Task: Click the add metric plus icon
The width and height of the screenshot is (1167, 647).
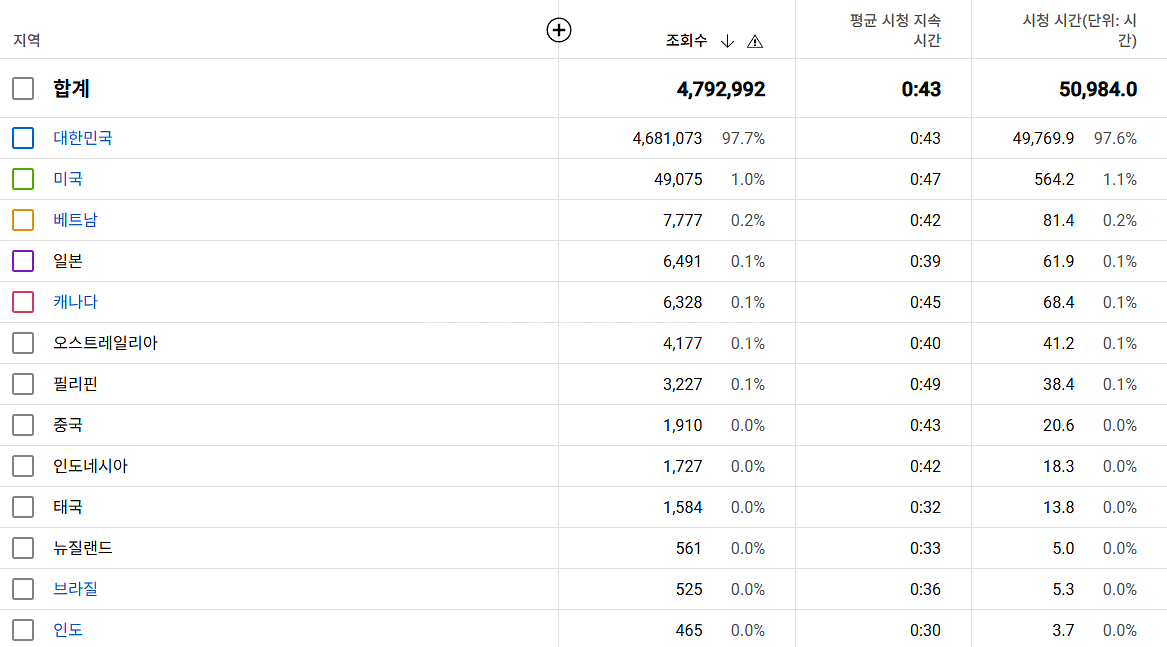Action: (x=558, y=31)
